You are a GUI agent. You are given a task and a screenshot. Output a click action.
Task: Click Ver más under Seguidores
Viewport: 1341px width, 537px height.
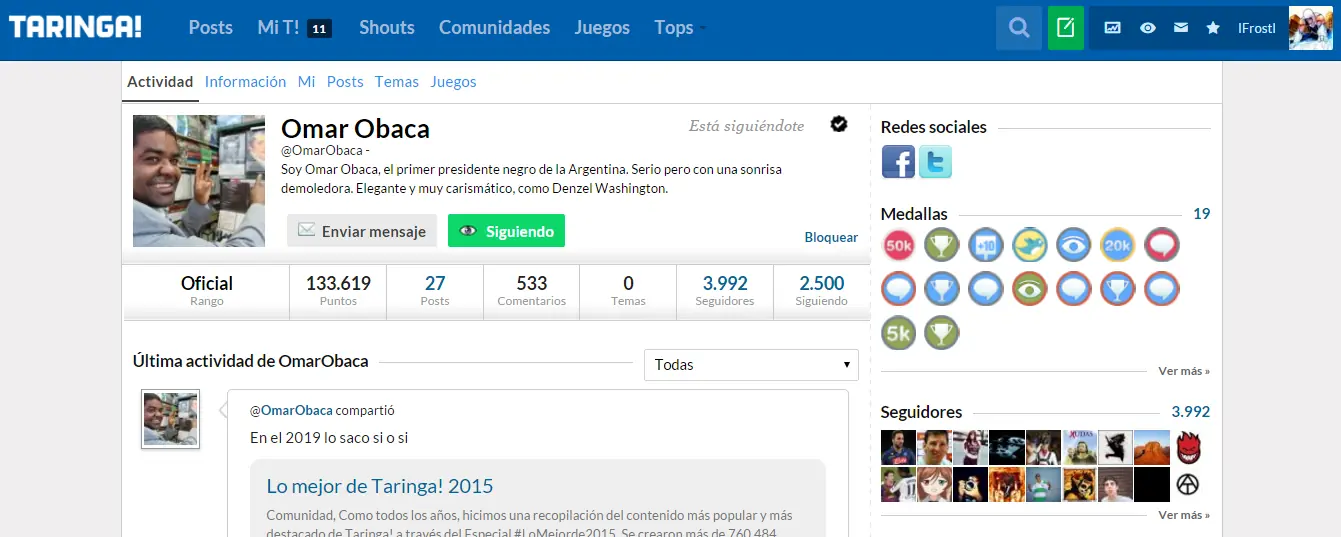click(1184, 515)
